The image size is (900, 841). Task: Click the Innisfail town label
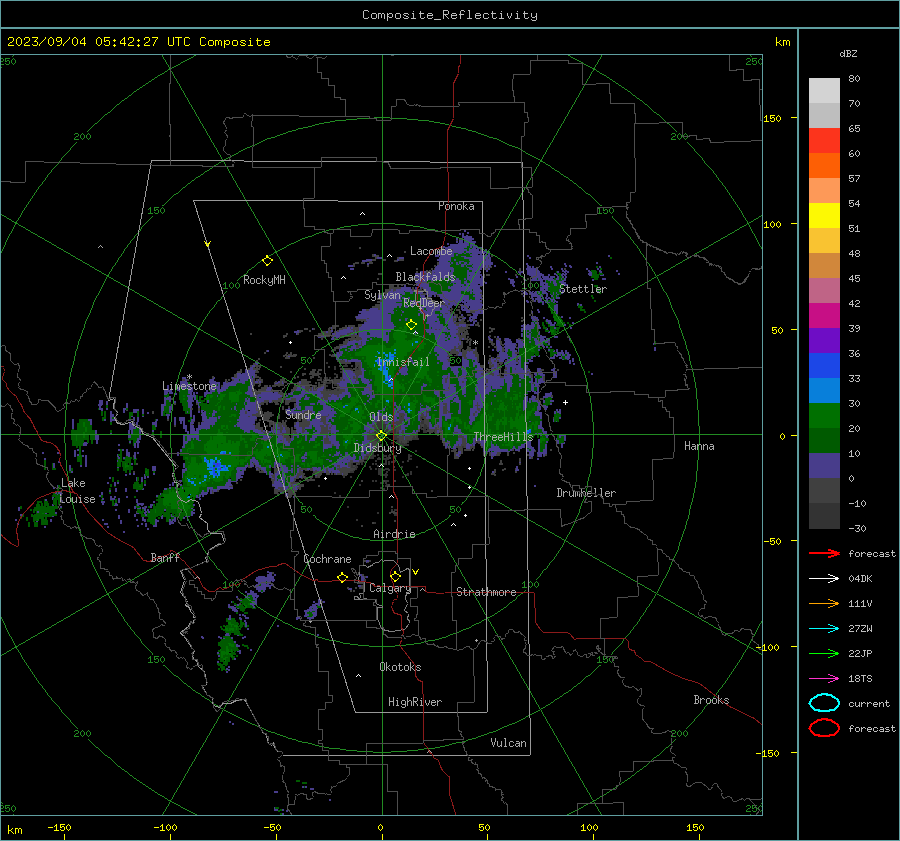403,362
